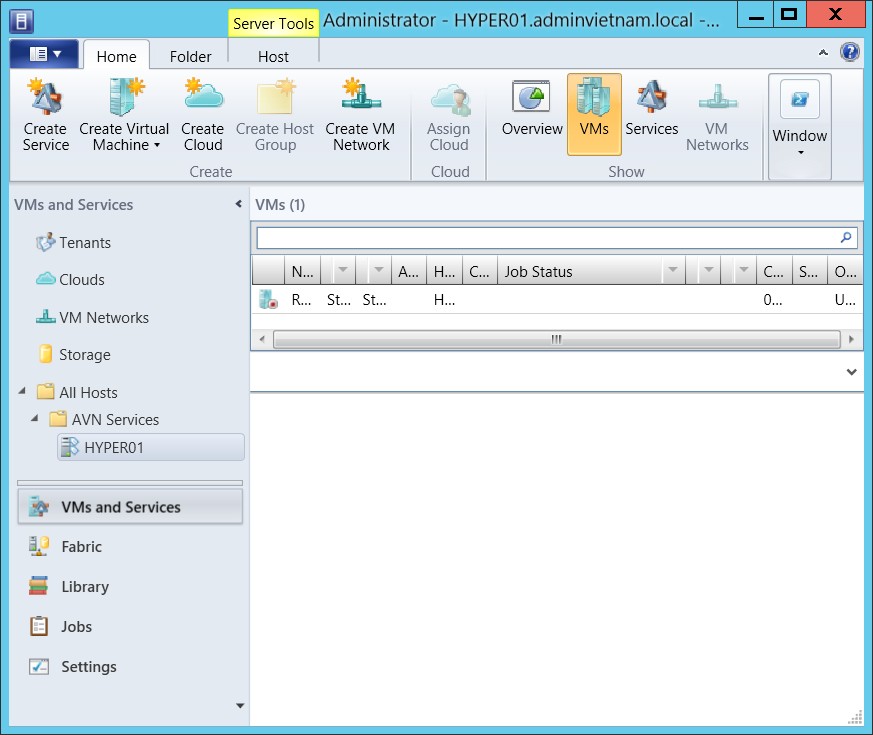Click the Assign Cloud ribbon icon
Screen dimensions: 873x735
(449, 115)
